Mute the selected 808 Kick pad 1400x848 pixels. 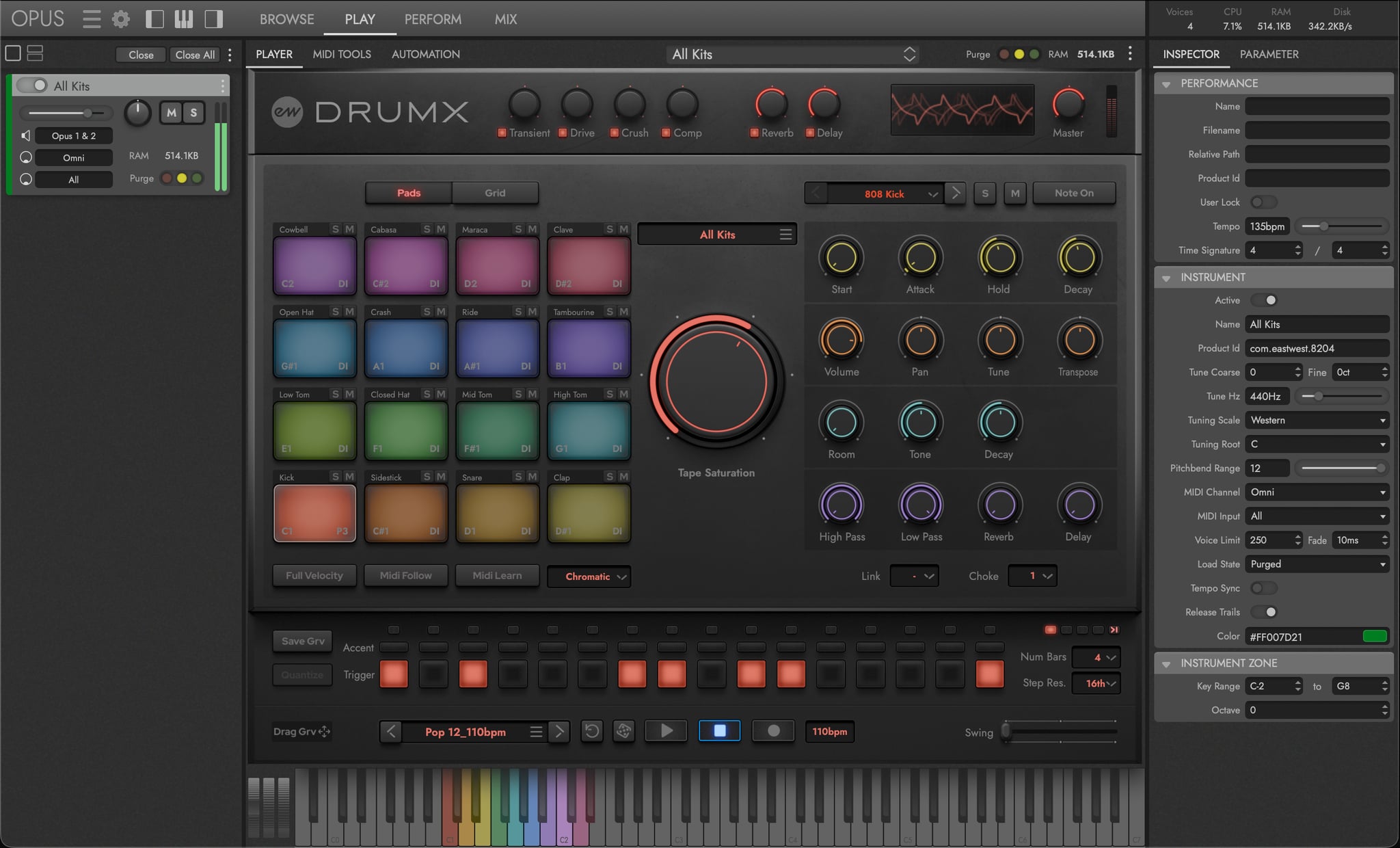[x=1015, y=194]
